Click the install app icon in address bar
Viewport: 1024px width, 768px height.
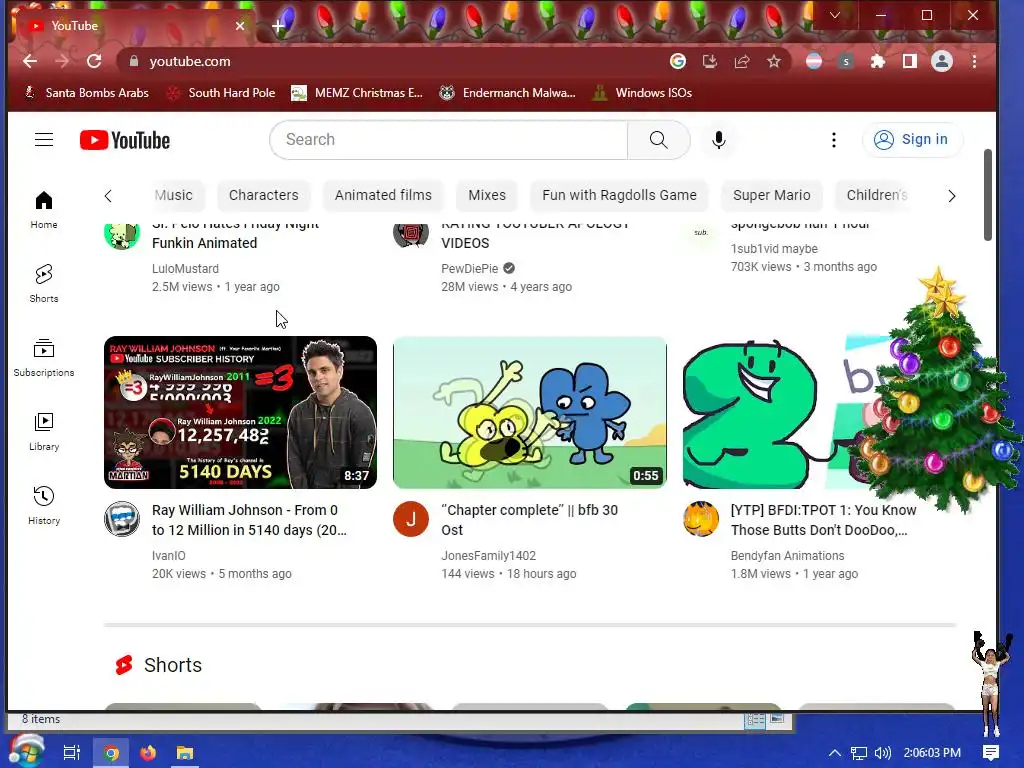tap(710, 61)
